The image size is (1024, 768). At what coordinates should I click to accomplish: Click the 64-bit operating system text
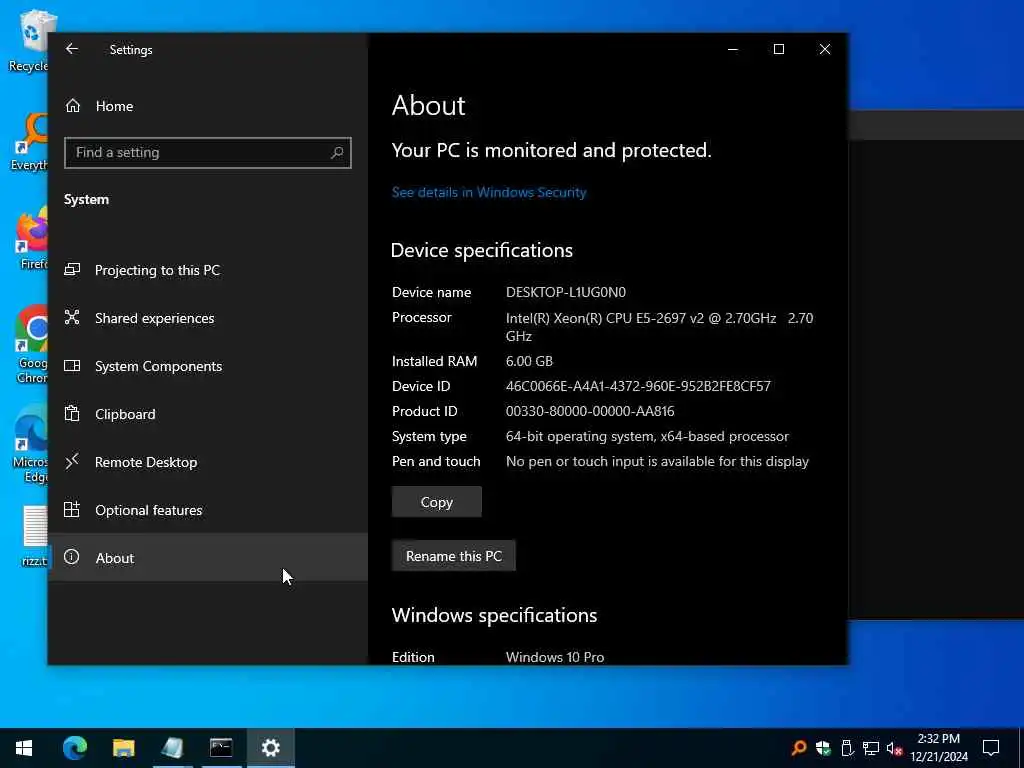647,436
